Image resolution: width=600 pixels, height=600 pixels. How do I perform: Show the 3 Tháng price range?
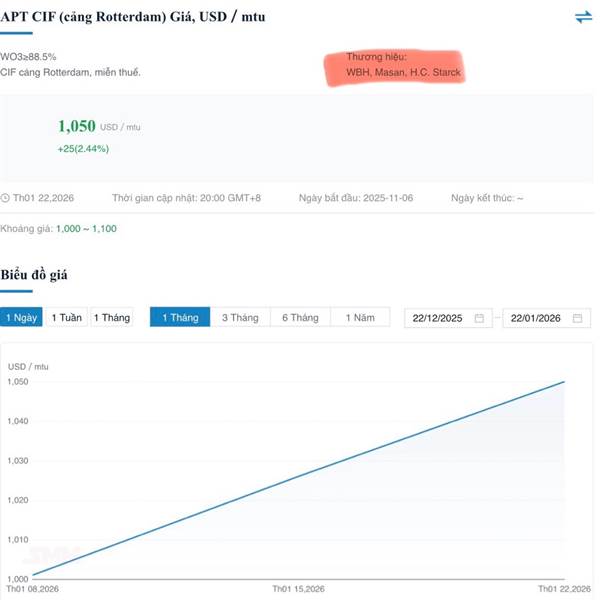pyautogui.click(x=240, y=318)
